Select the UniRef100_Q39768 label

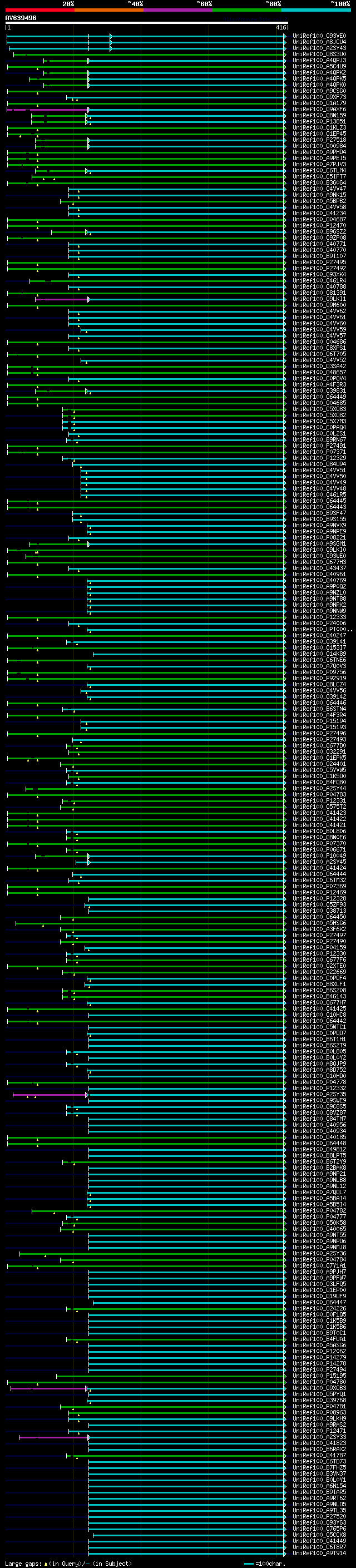point(319,1400)
